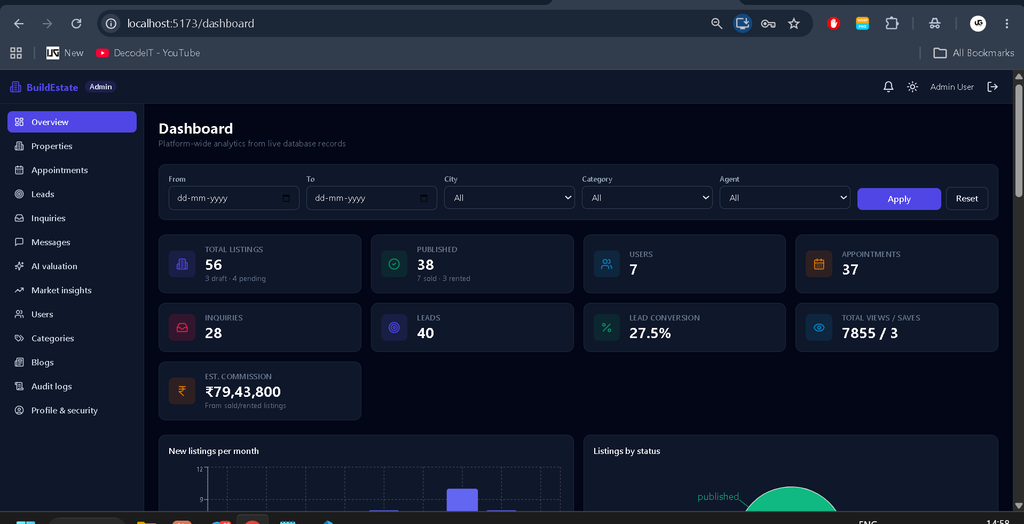This screenshot has width=1024, height=524.
Task: Click the red stop-hand extension icon
Action: pos(833,24)
